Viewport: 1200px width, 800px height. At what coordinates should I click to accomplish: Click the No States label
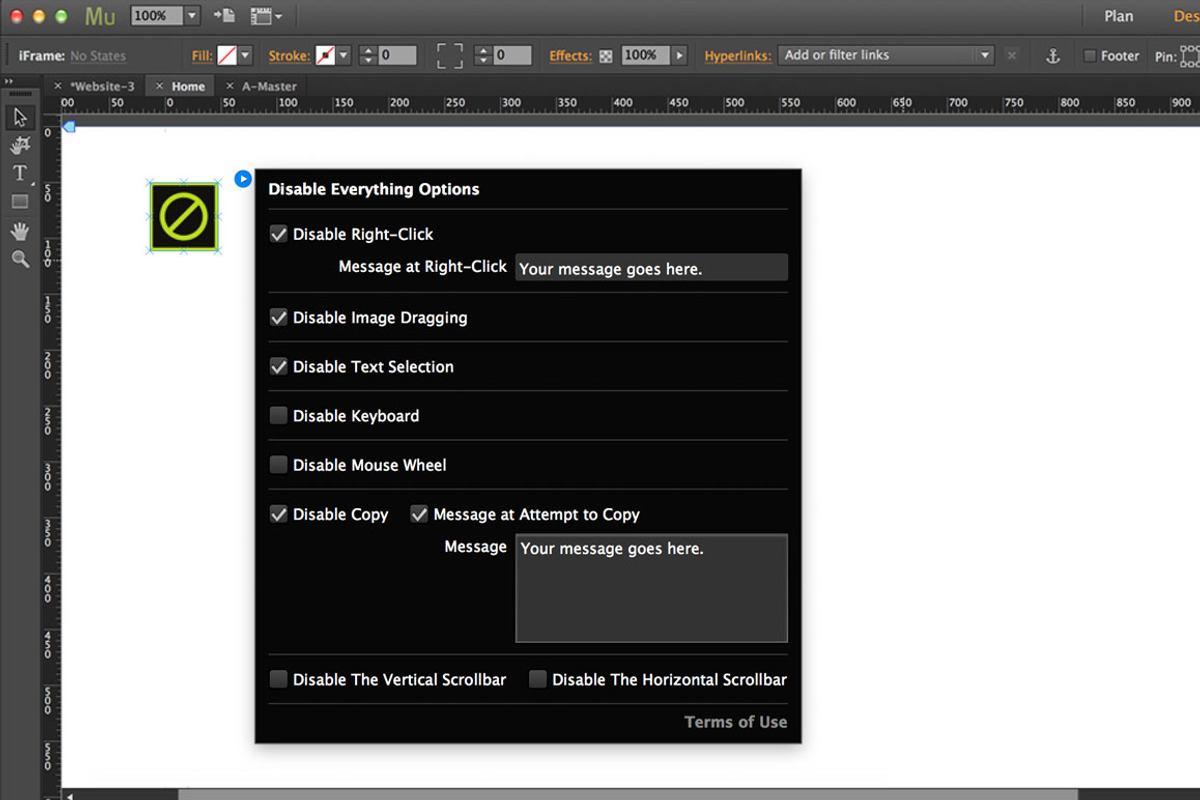click(x=98, y=56)
